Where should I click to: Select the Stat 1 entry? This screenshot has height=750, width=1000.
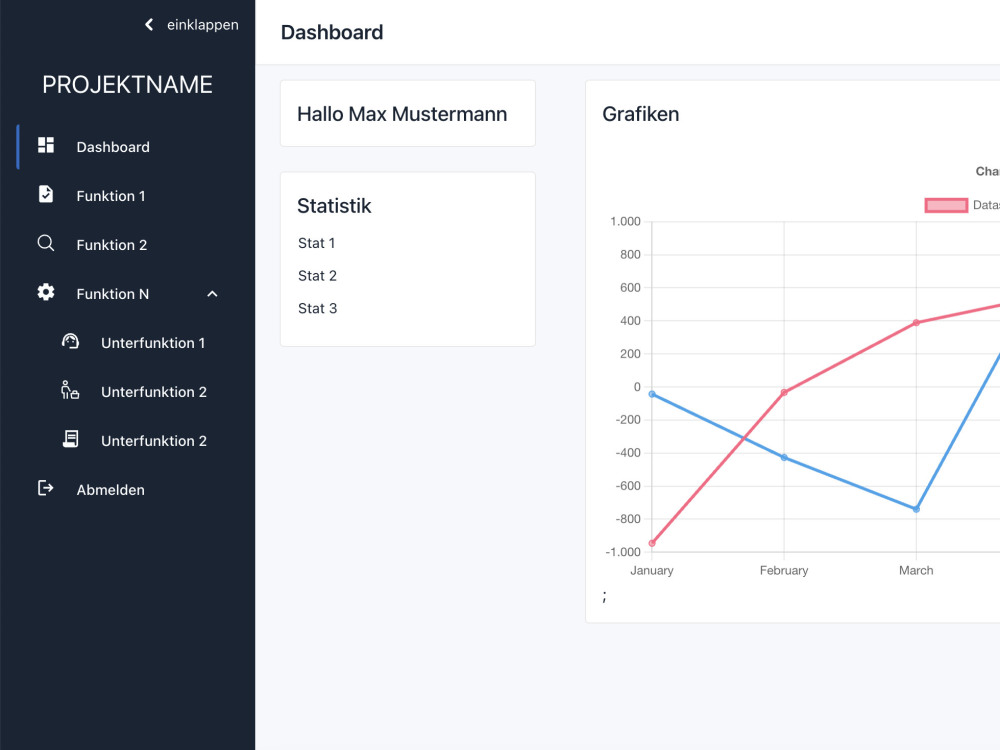(x=316, y=243)
